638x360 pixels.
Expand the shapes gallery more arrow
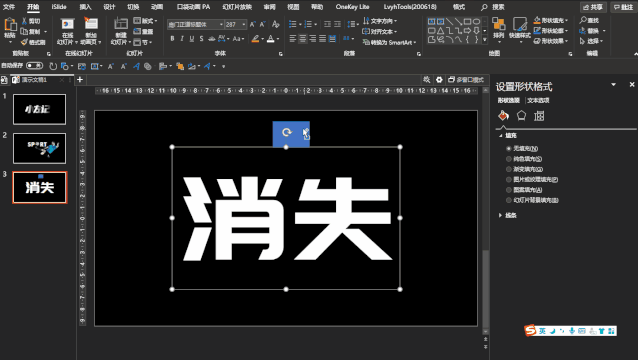click(485, 40)
